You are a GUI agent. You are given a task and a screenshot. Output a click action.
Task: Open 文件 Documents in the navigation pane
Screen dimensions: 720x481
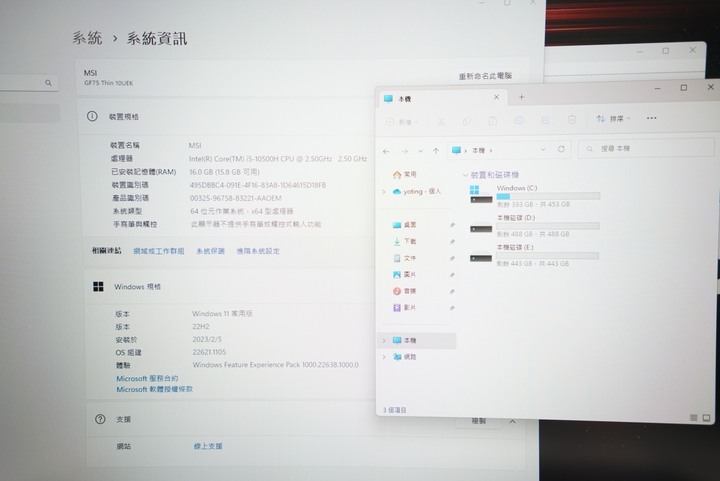click(405, 258)
